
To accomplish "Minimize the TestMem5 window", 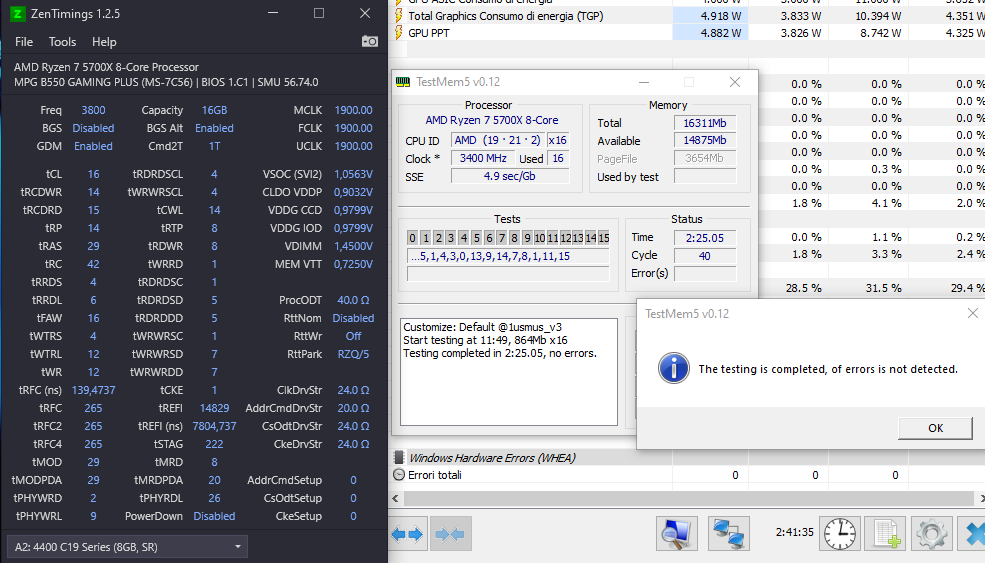I will click(x=644, y=82).
